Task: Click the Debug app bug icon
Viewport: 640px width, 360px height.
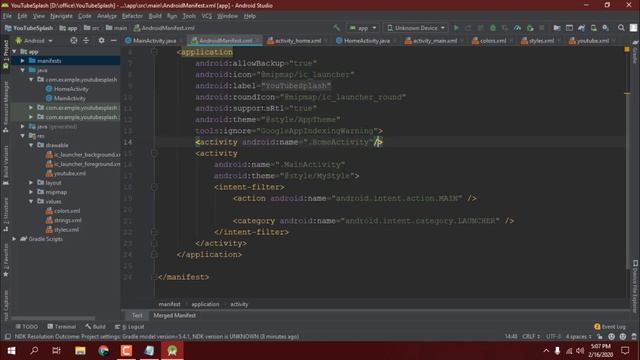Action: point(493,28)
